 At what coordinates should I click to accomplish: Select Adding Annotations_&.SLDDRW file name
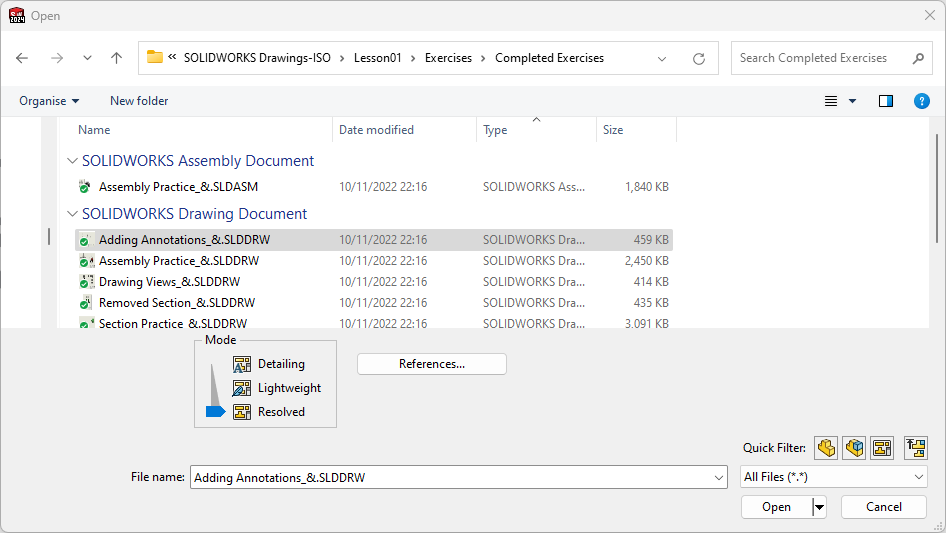click(185, 240)
